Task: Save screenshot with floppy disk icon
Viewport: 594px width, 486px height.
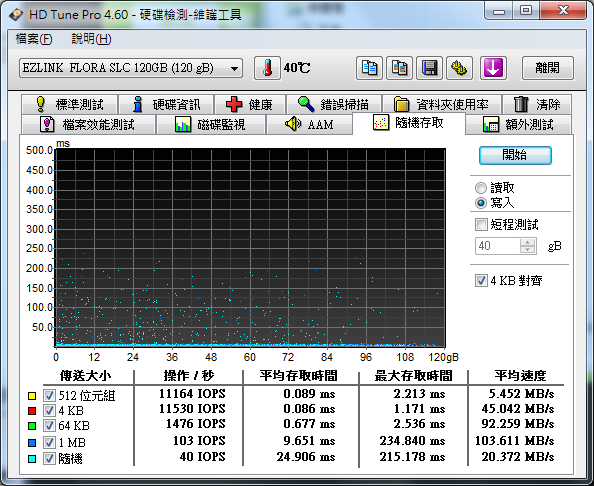Action: pos(429,68)
